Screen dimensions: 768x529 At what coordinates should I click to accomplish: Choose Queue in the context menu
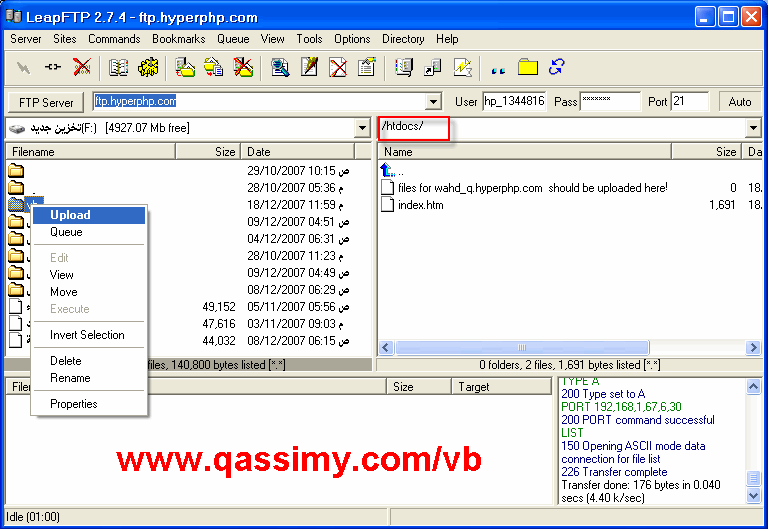point(89,232)
